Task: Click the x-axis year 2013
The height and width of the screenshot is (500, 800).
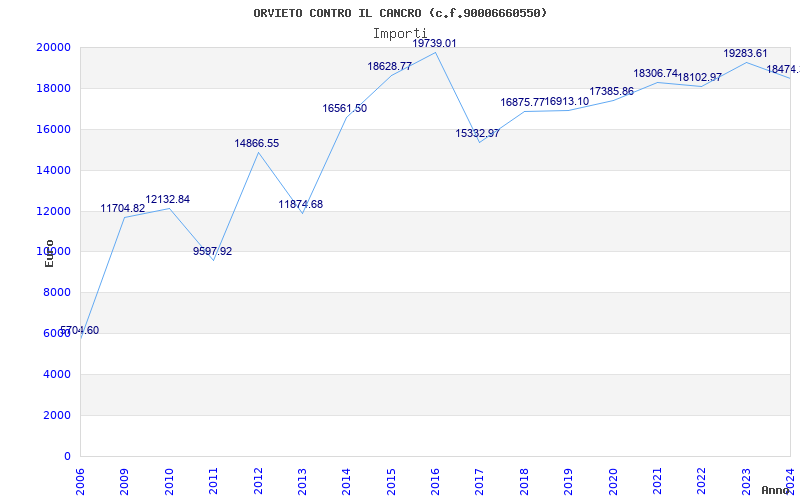Action: tap(302, 482)
